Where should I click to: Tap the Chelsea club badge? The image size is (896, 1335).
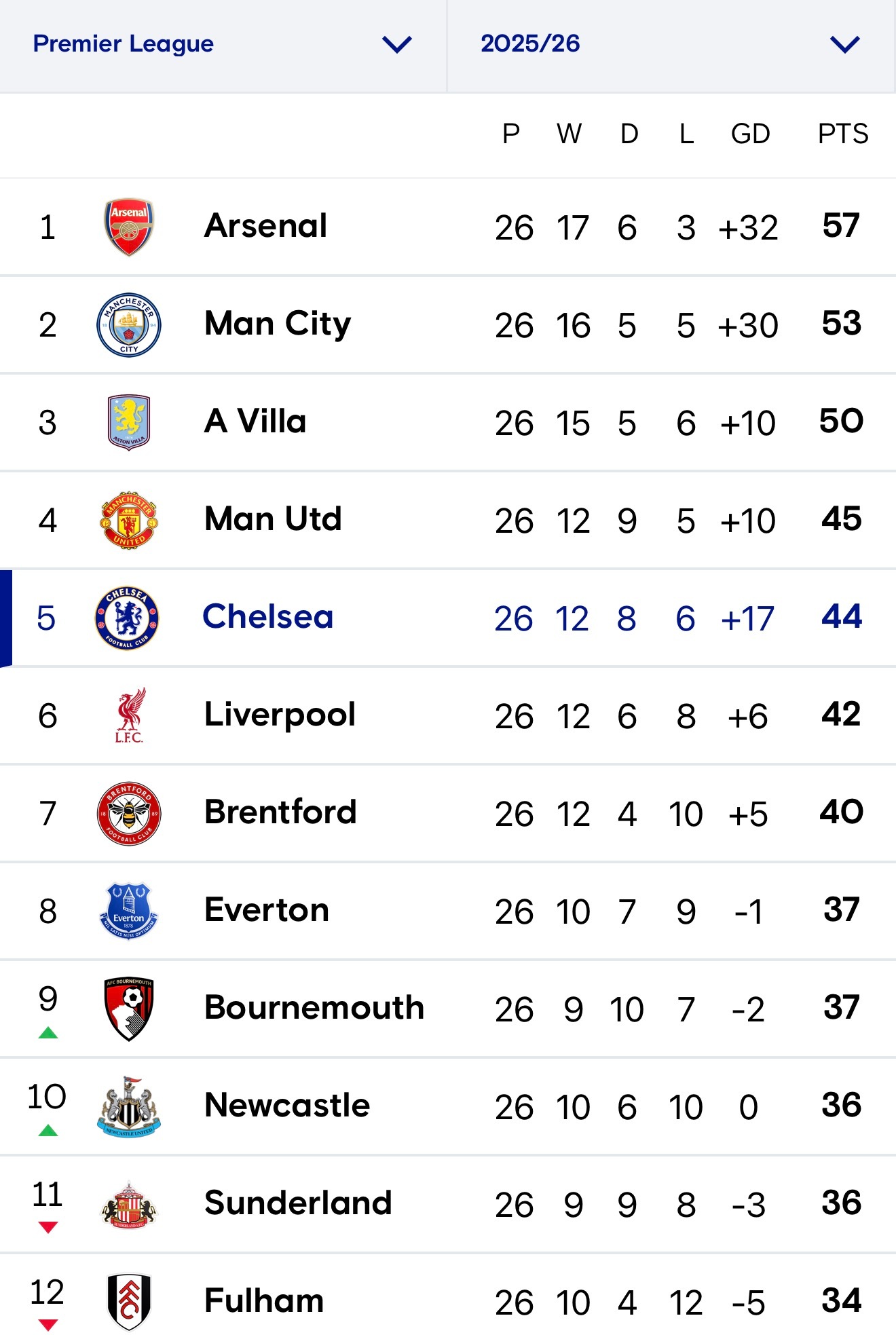pyautogui.click(x=128, y=618)
